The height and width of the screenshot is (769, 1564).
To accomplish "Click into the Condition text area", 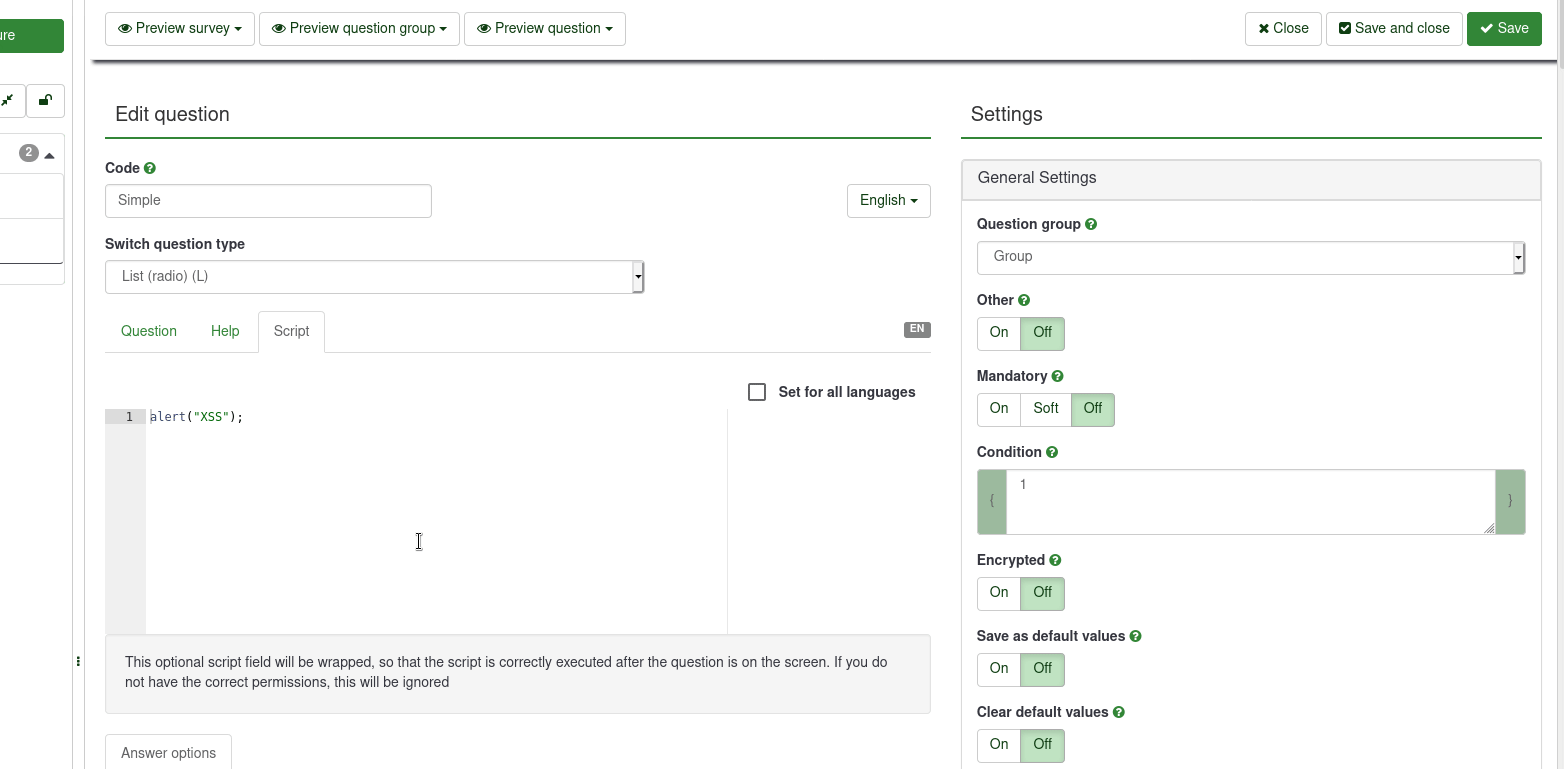I will tap(1250, 502).
